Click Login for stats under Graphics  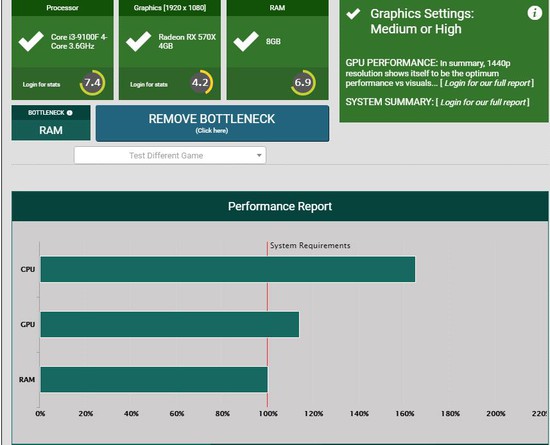point(149,85)
